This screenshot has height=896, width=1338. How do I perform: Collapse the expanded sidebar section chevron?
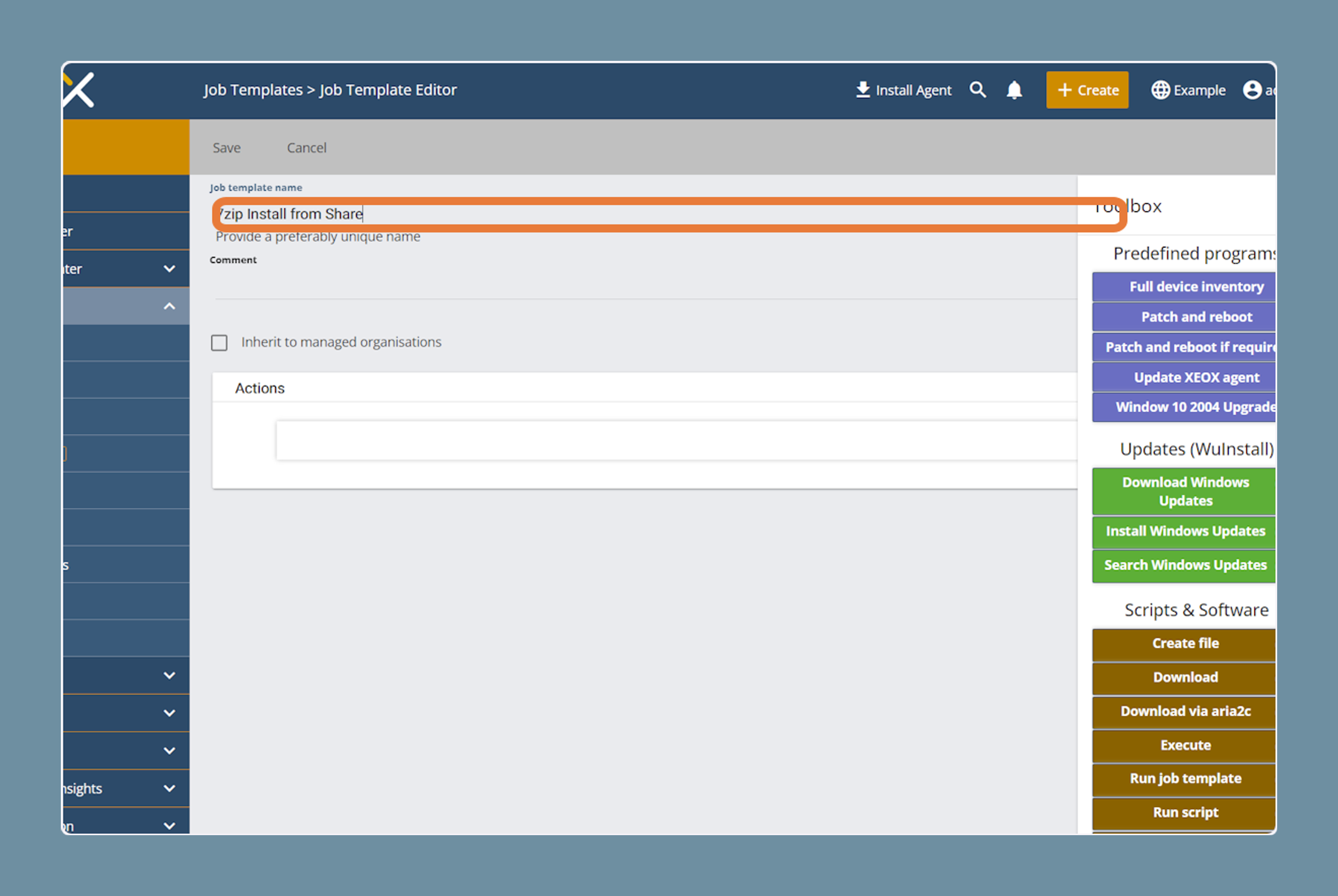tap(169, 306)
